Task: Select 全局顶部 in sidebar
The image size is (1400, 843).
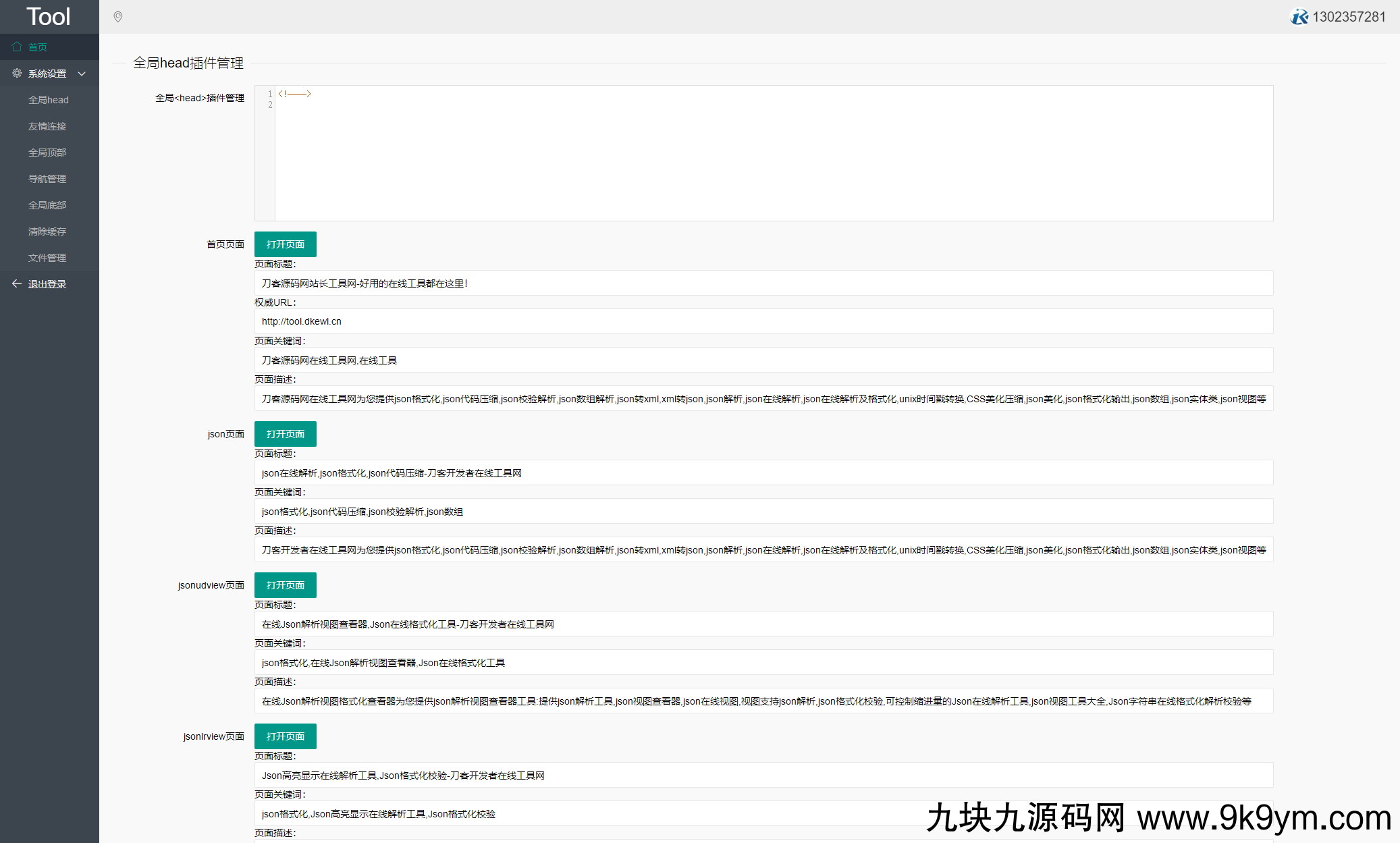Action: point(47,153)
